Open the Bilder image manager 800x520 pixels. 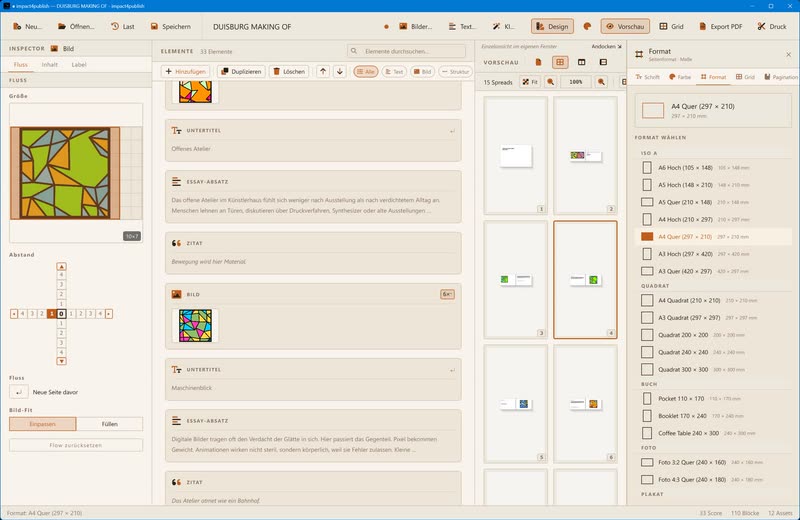tap(415, 27)
